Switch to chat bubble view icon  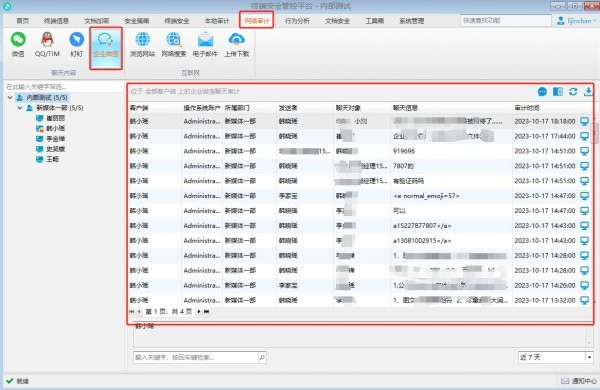point(542,91)
